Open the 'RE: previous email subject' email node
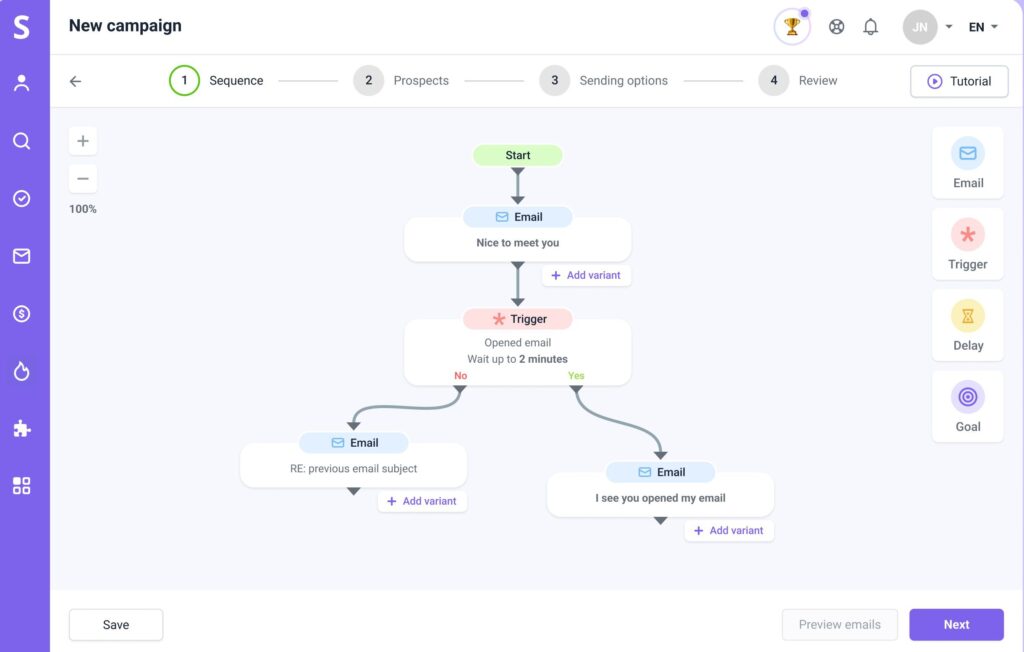The width and height of the screenshot is (1024, 652). pos(353,460)
